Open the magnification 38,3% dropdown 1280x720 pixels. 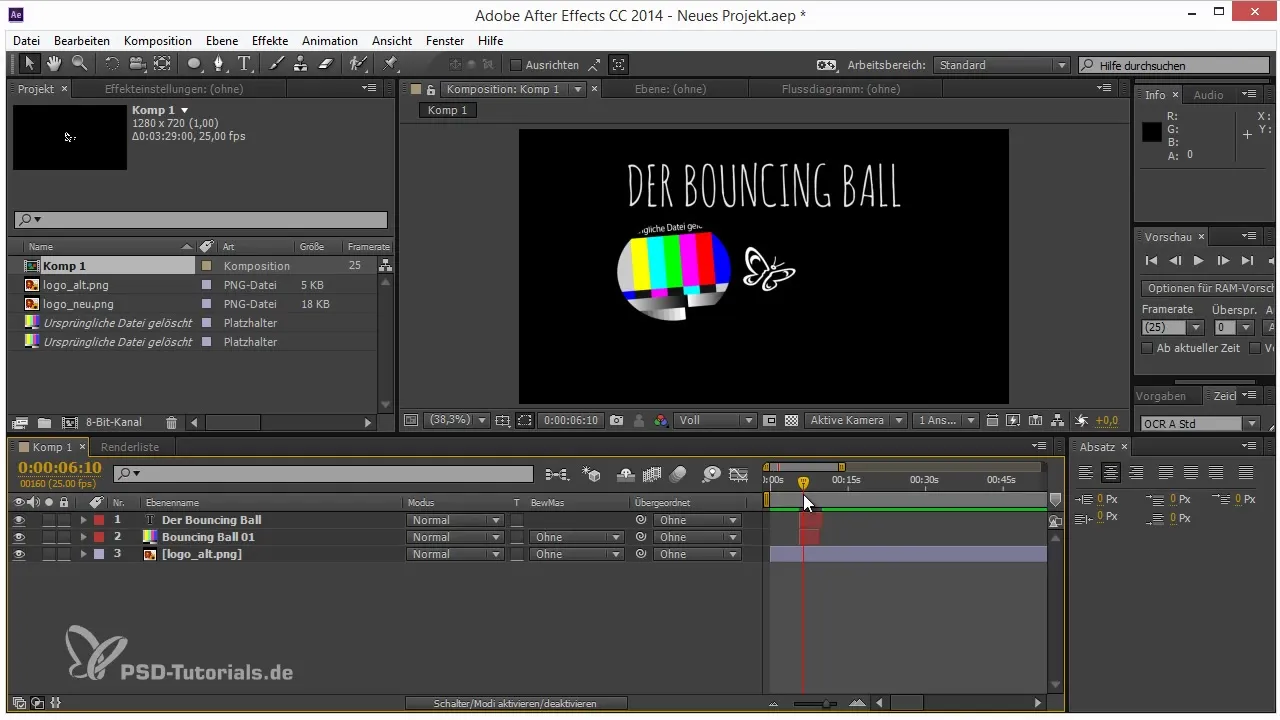pos(458,421)
